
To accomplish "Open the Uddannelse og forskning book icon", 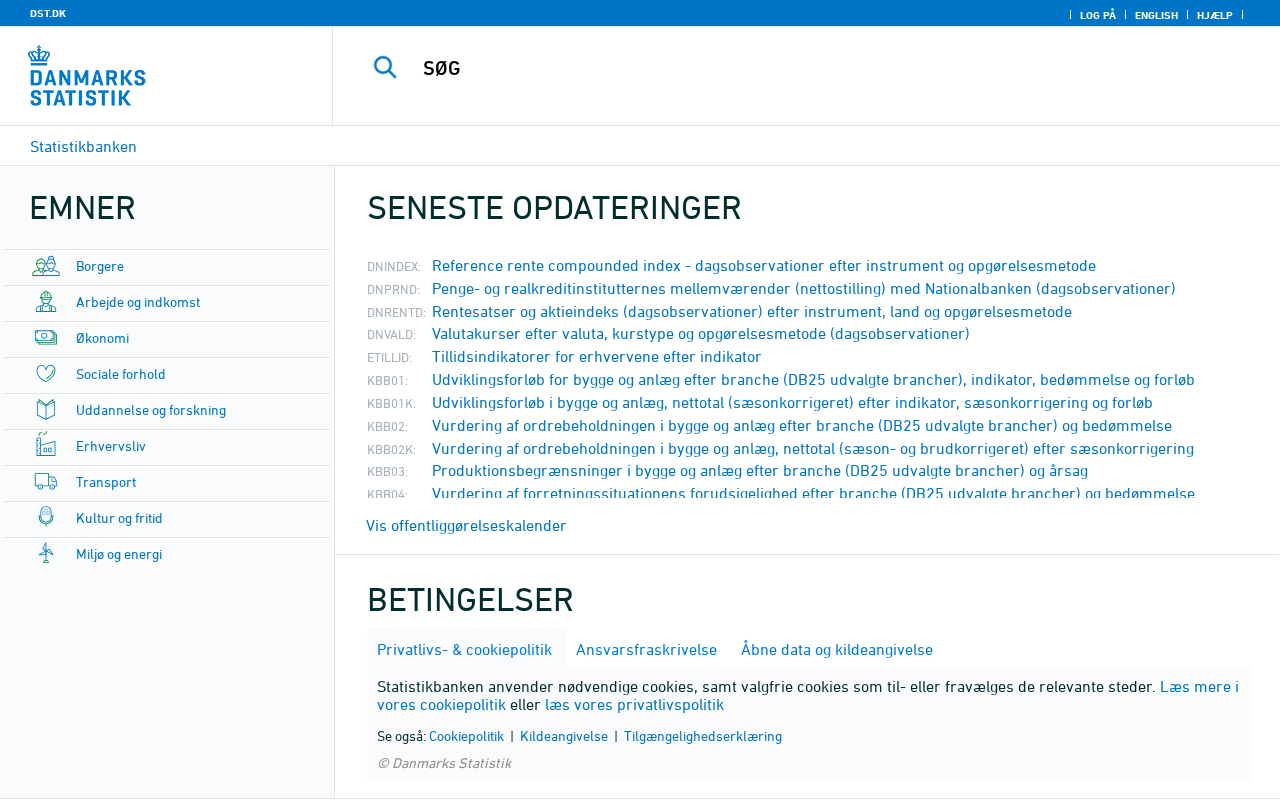I will click(46, 410).
